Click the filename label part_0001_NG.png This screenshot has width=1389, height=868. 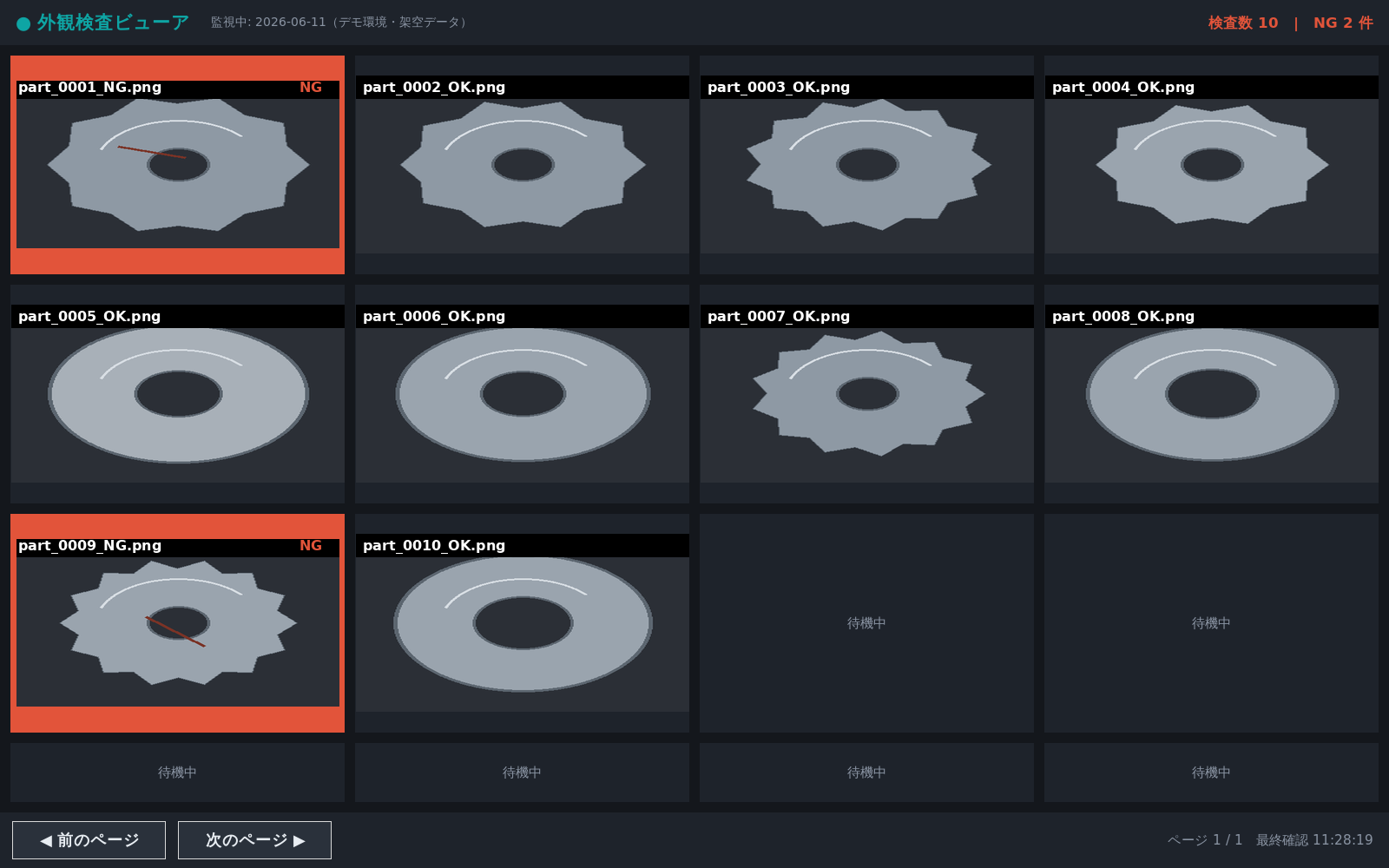[90, 88]
